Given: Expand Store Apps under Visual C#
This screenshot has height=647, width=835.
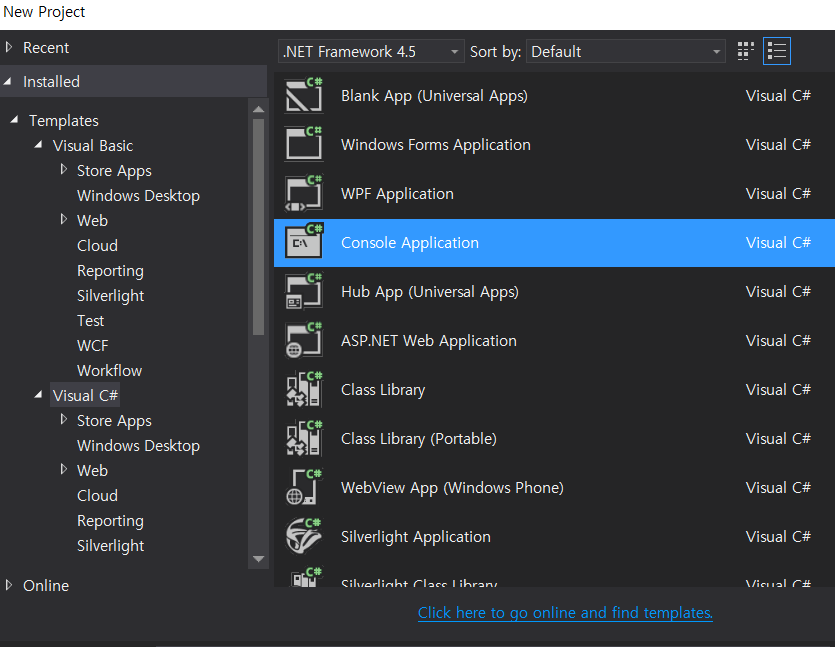Looking at the screenshot, I should click(x=64, y=419).
